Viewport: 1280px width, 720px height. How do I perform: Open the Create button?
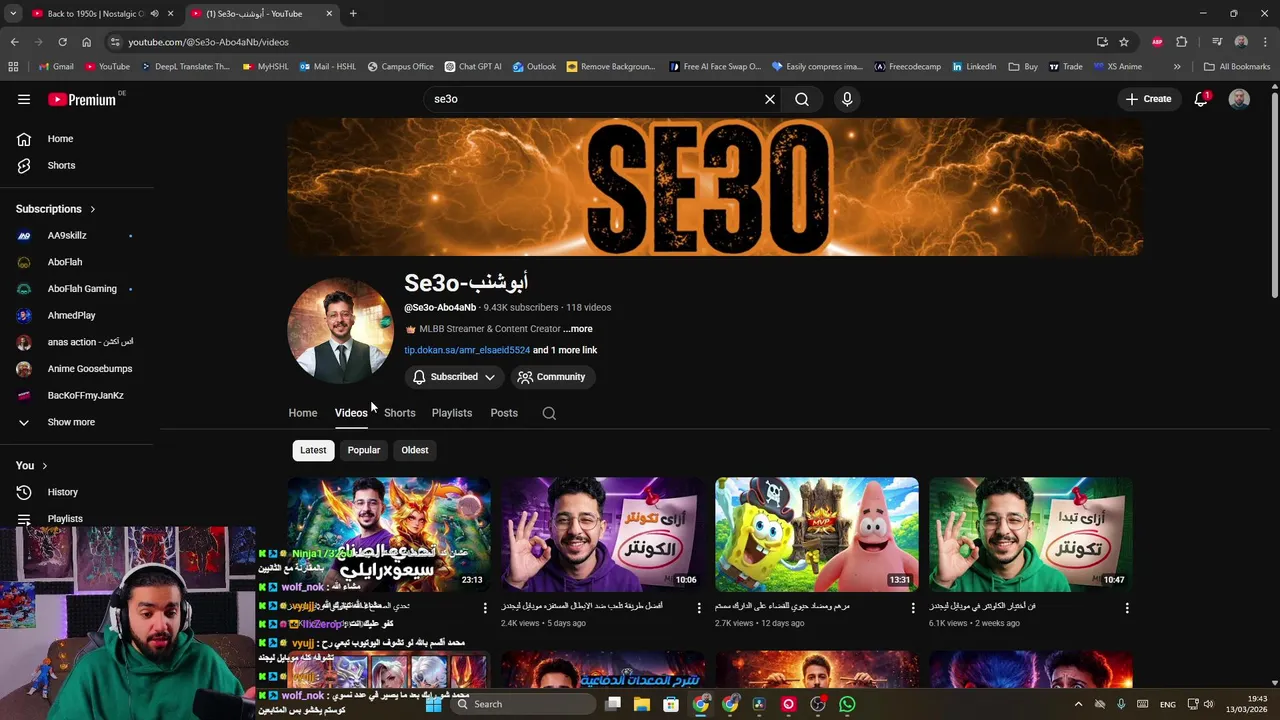(x=1148, y=99)
